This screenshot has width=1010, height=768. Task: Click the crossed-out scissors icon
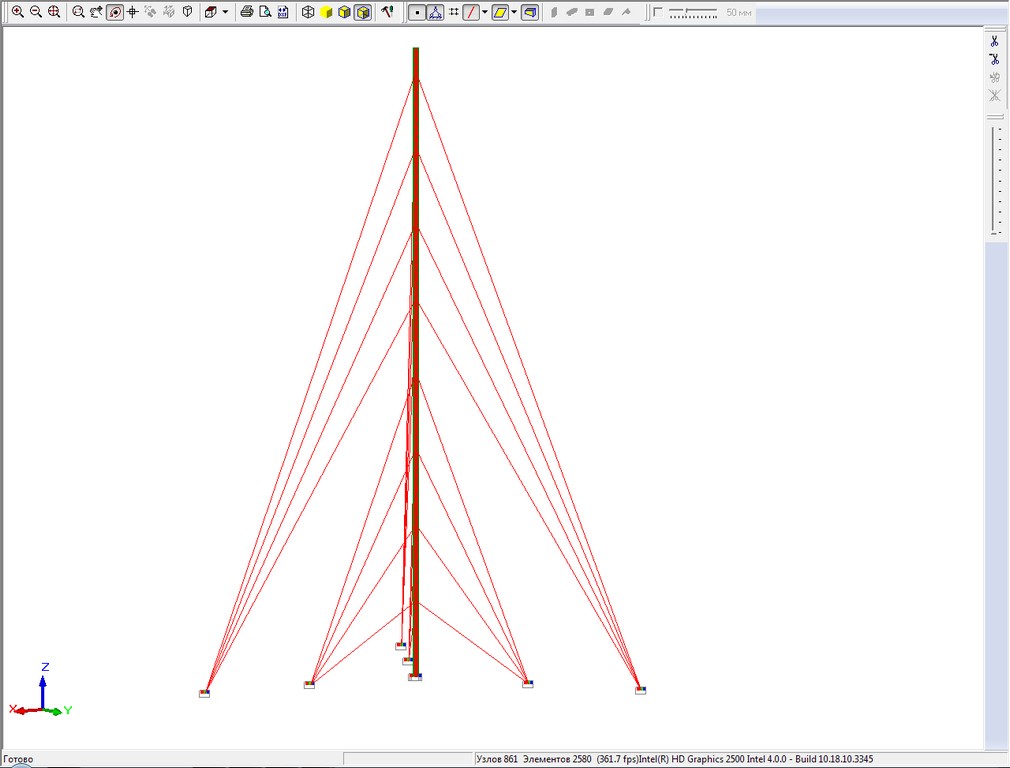coord(995,95)
